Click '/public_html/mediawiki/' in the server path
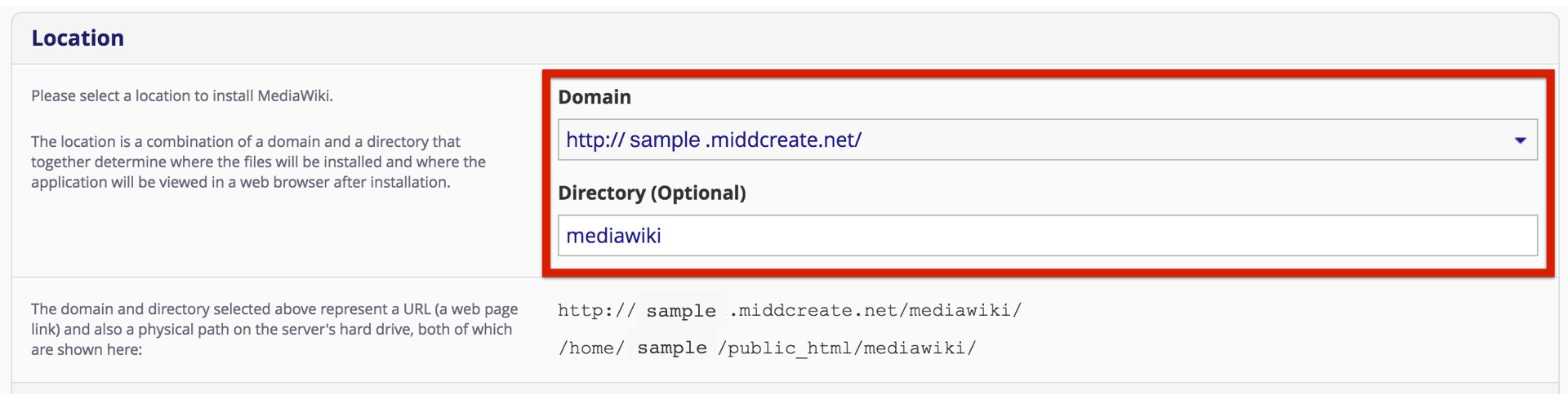Viewport: 1568px width, 399px height. pos(847,348)
